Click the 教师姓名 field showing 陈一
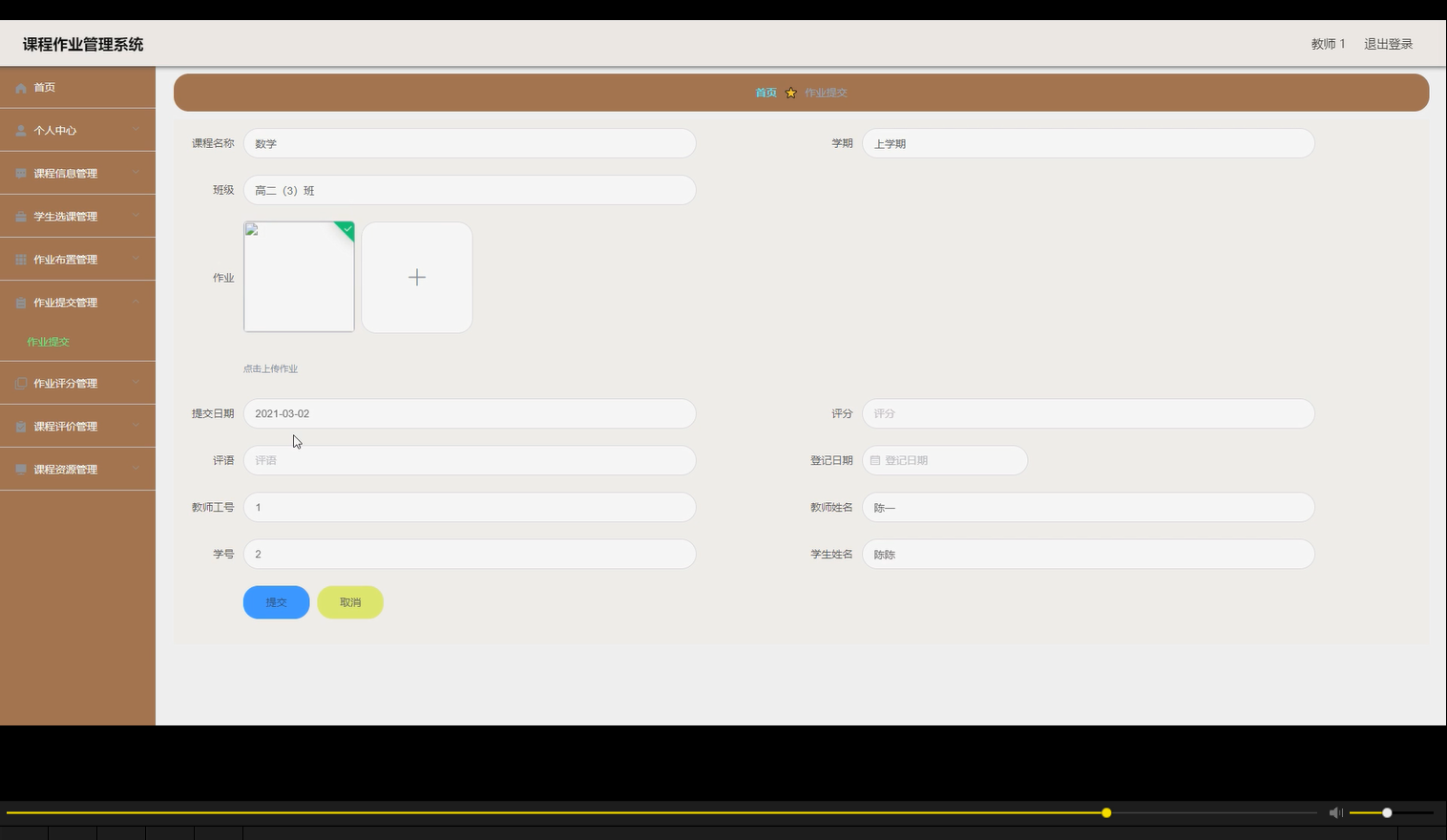1447x840 pixels. coord(1088,507)
